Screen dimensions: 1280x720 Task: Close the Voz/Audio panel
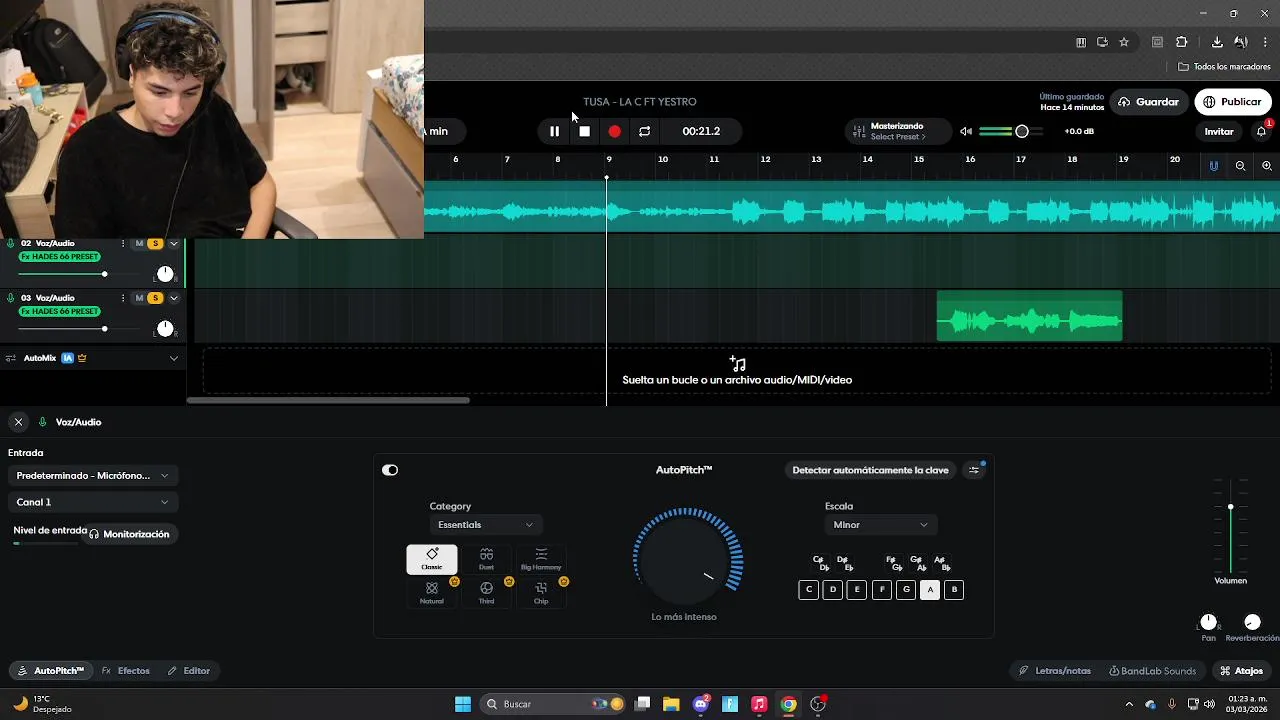pyautogui.click(x=18, y=422)
